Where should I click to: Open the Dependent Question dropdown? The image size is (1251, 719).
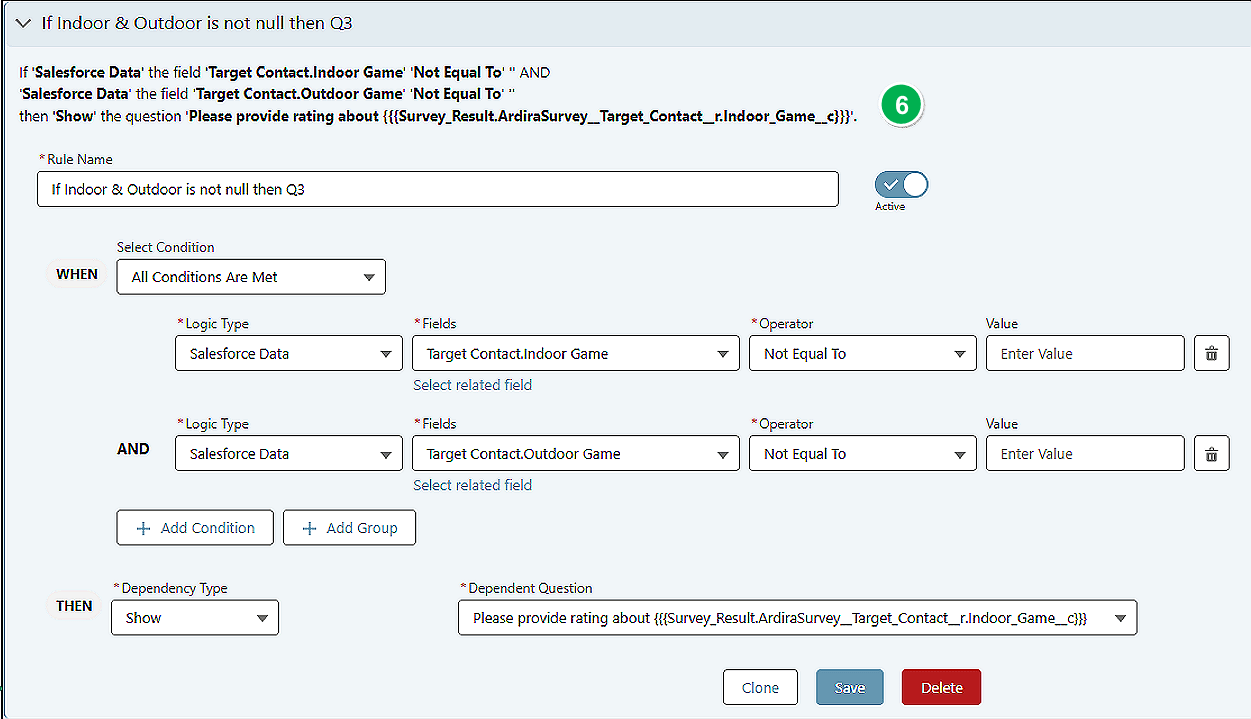click(797, 618)
